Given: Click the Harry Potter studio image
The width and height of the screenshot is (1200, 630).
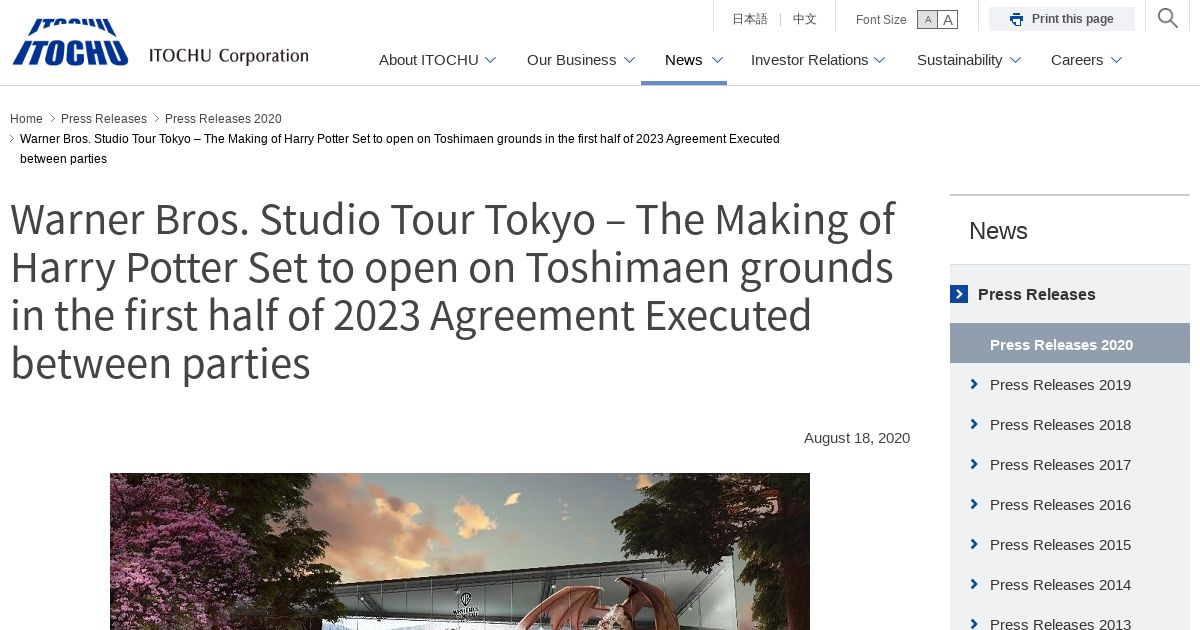Looking at the screenshot, I should pos(460,551).
